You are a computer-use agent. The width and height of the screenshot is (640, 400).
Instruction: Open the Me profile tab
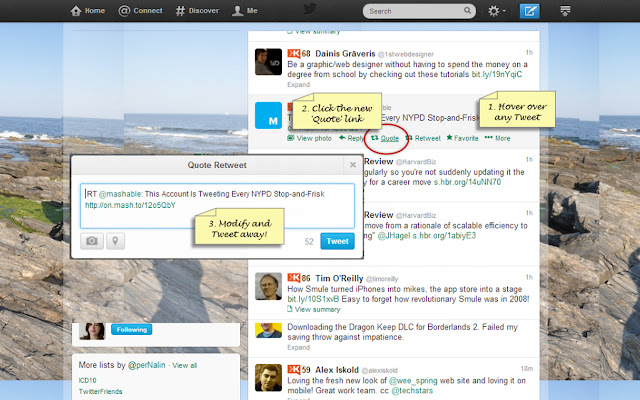pos(244,11)
